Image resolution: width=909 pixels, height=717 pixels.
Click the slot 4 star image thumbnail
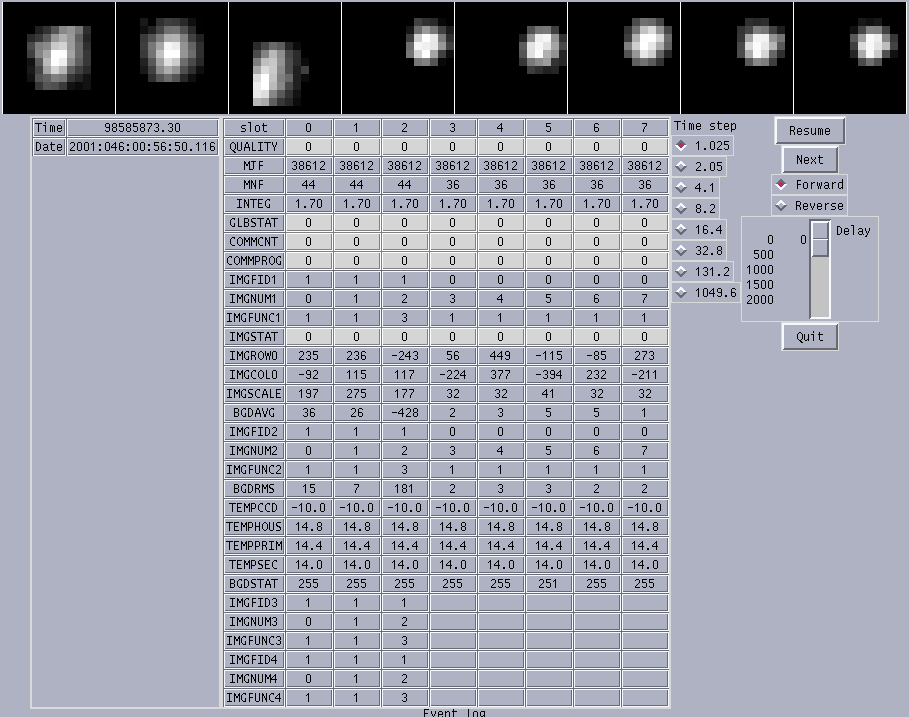511,57
